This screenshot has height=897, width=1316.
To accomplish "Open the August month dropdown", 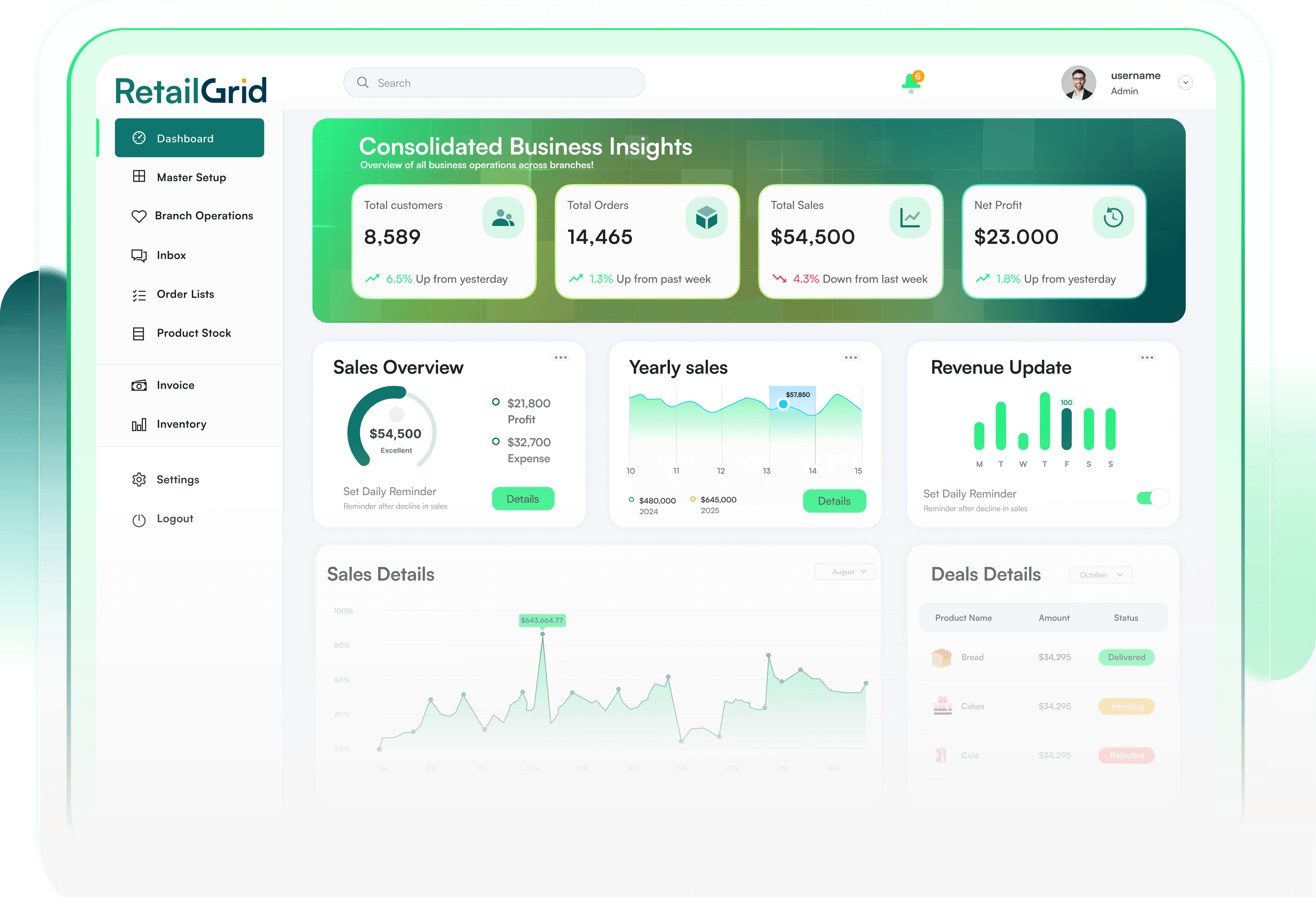I will (x=845, y=572).
